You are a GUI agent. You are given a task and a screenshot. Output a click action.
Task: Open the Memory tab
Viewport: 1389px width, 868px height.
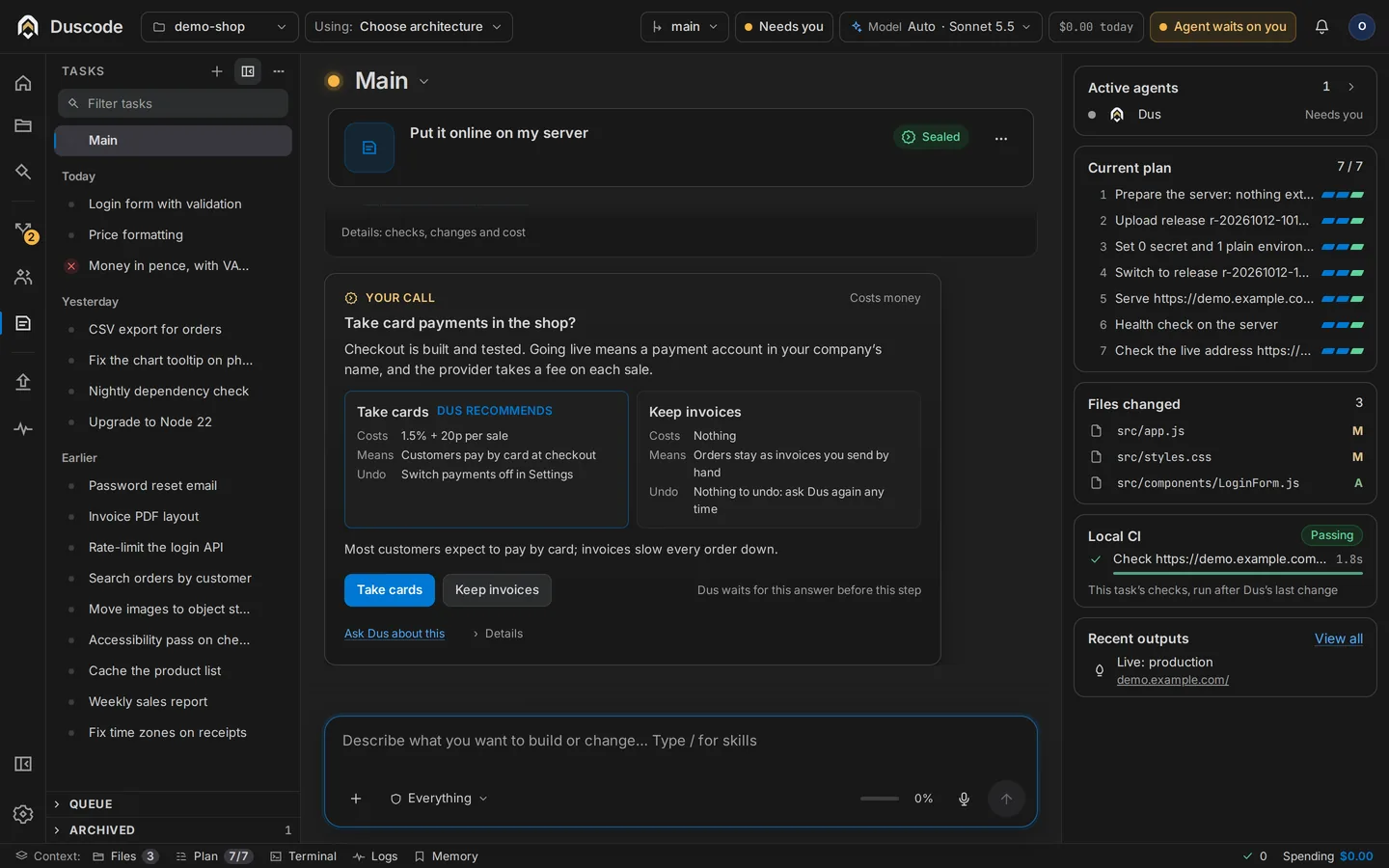(447, 856)
